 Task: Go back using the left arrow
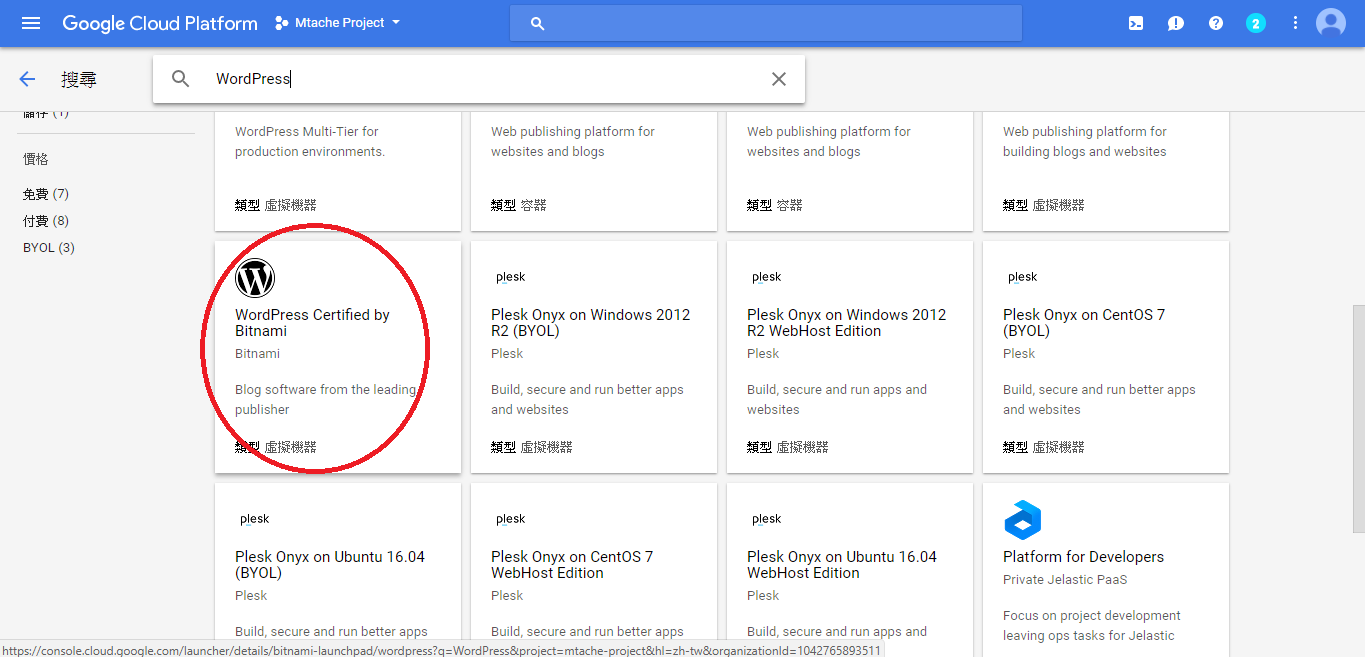pos(27,79)
